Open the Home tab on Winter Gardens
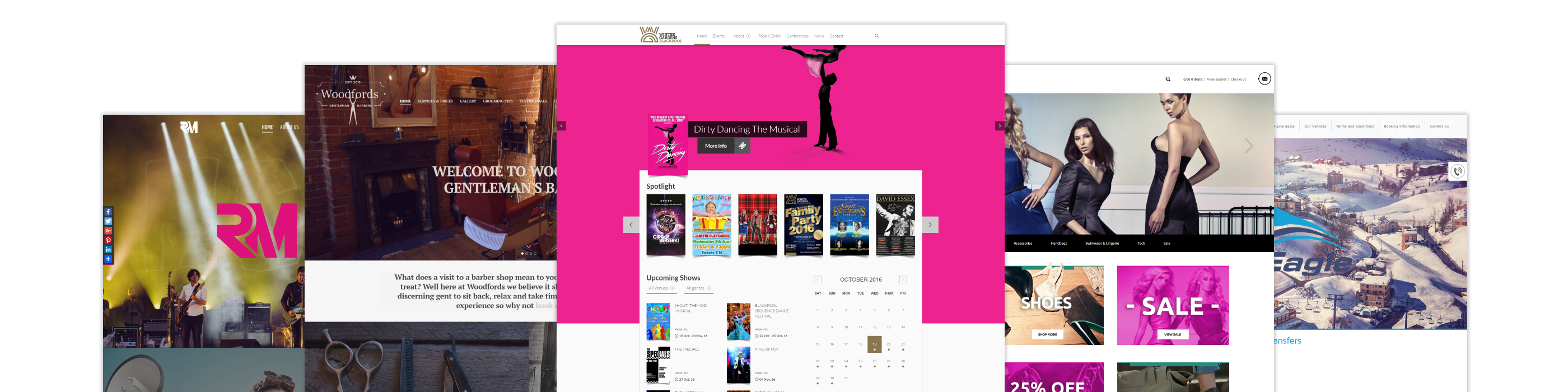 click(x=702, y=36)
